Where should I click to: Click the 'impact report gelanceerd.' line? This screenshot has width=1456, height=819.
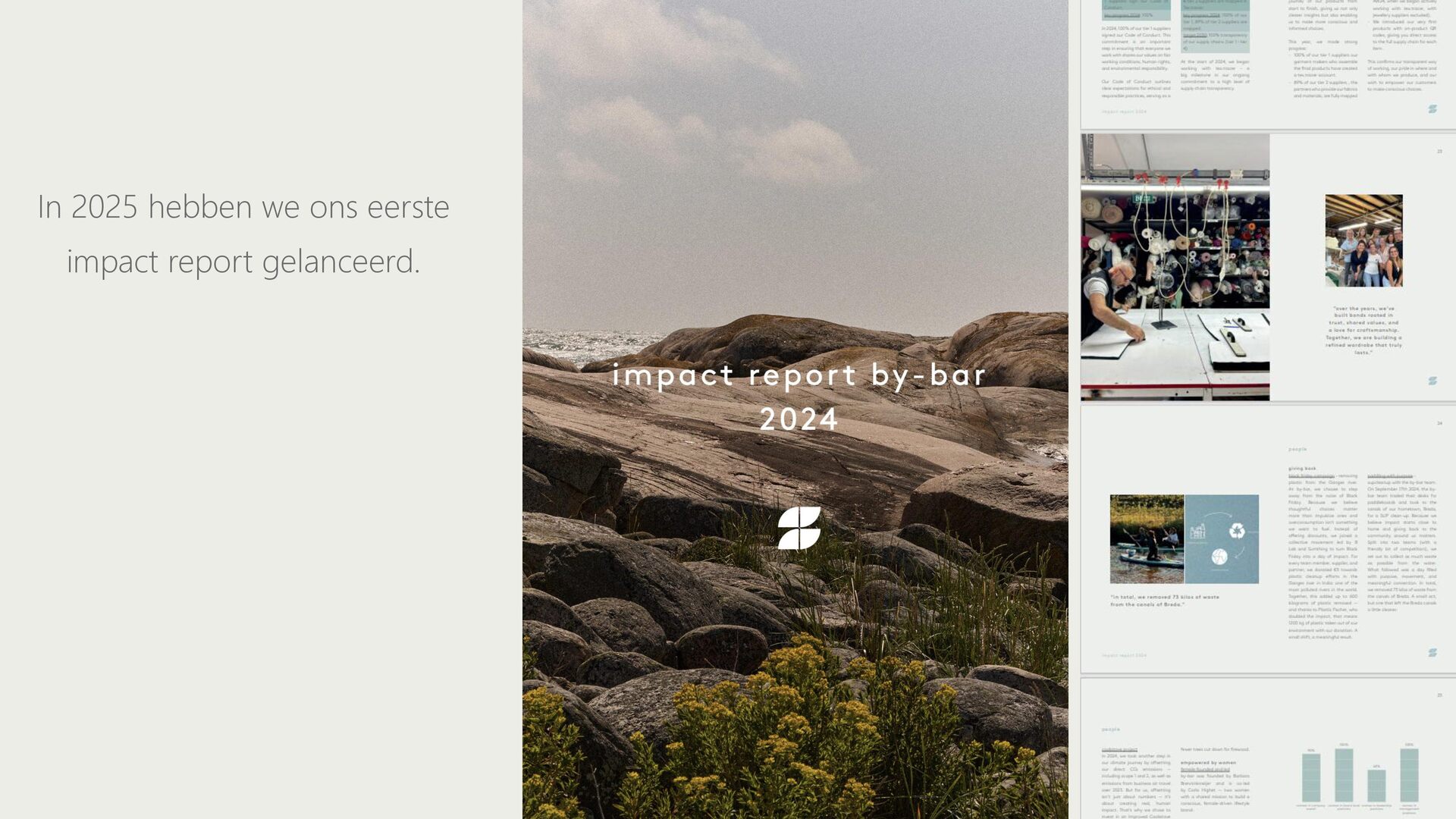[x=243, y=262]
